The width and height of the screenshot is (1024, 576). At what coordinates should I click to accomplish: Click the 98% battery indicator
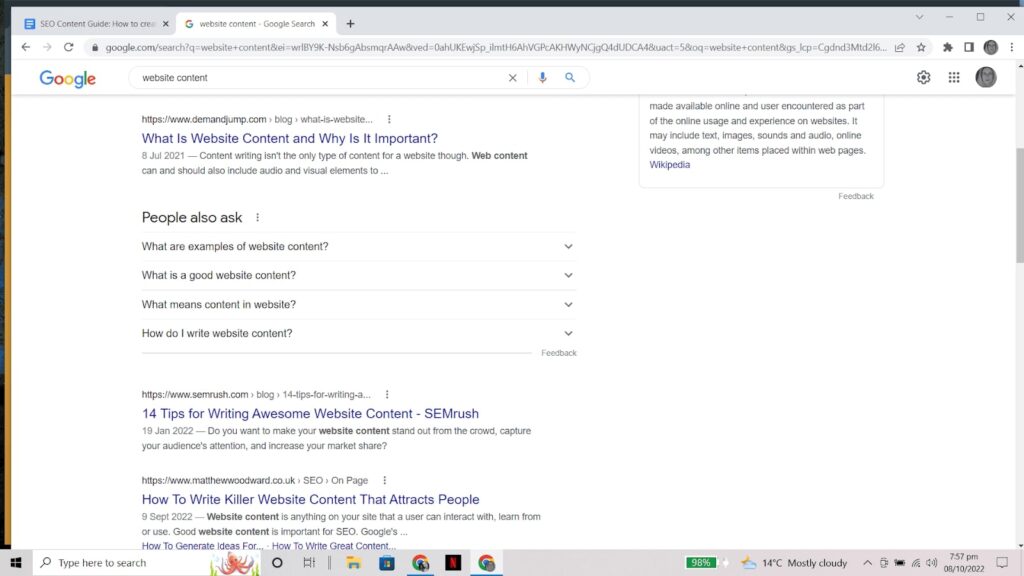pyautogui.click(x=701, y=562)
